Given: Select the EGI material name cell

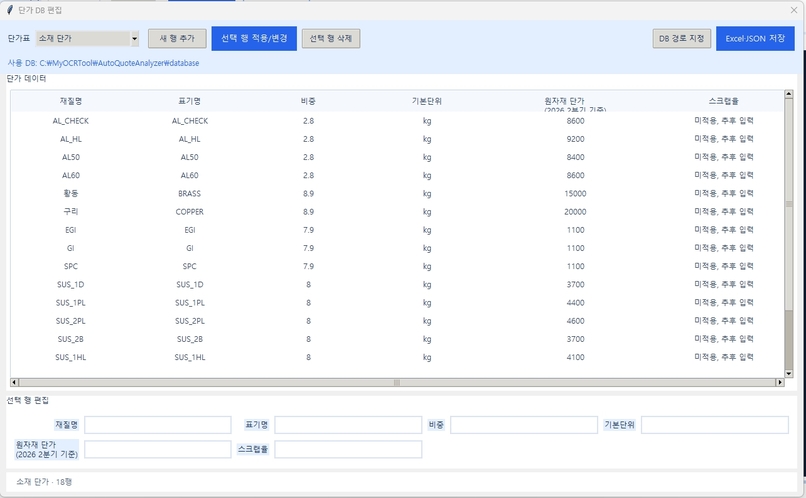Looking at the screenshot, I should tap(71, 230).
